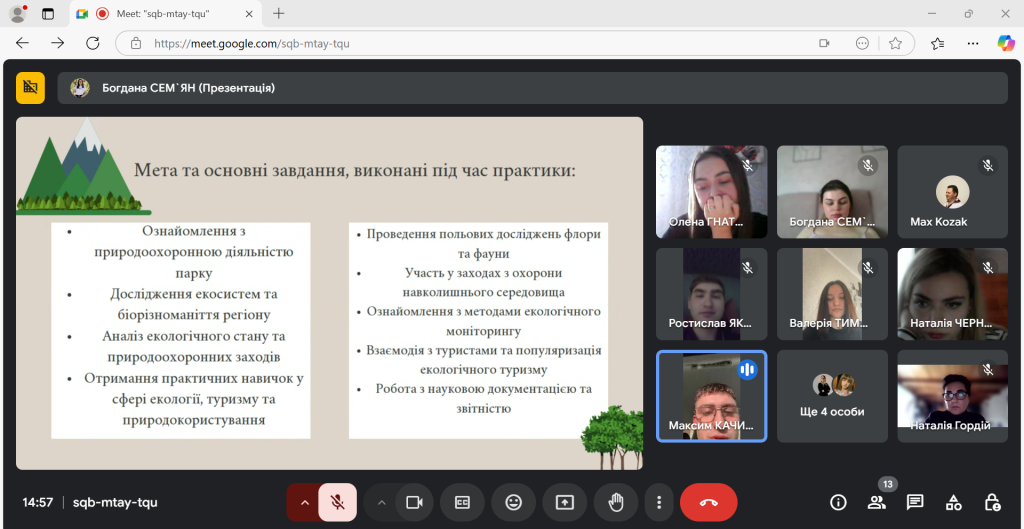Open the host controls lock icon
Viewport: 1024px width, 529px height.
pos(991,502)
